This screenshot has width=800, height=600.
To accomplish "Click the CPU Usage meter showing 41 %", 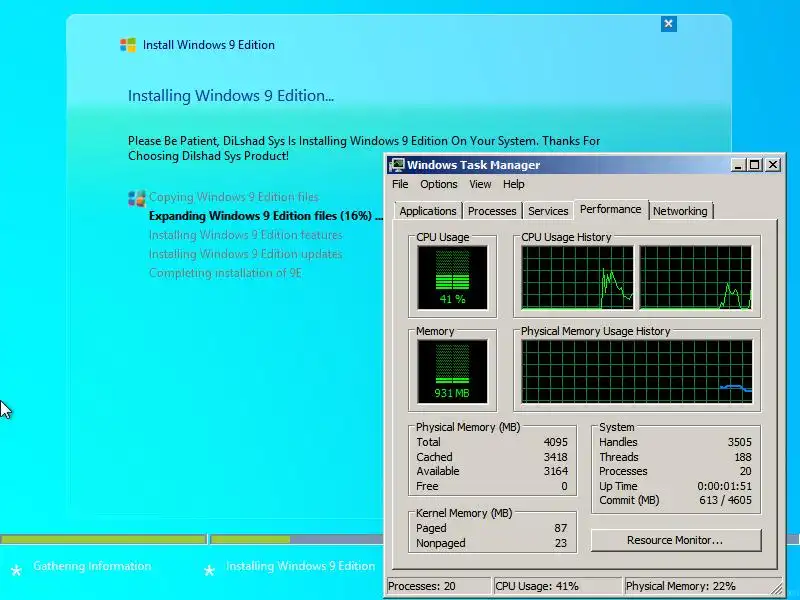I will (x=452, y=278).
